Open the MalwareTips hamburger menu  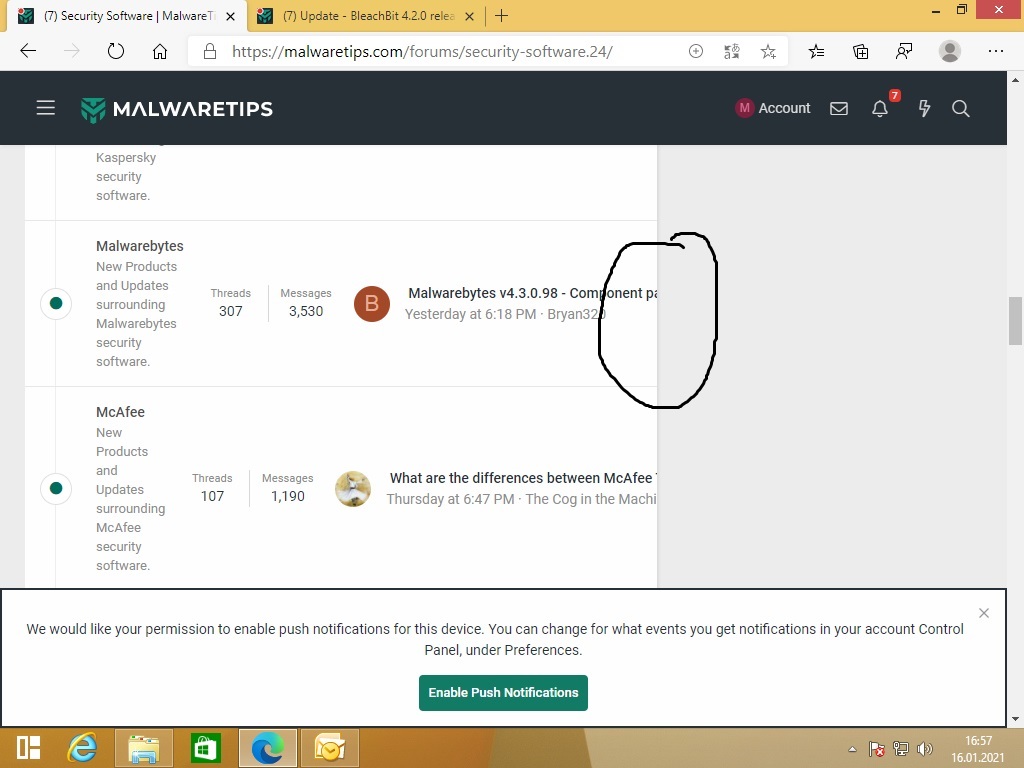[x=46, y=108]
